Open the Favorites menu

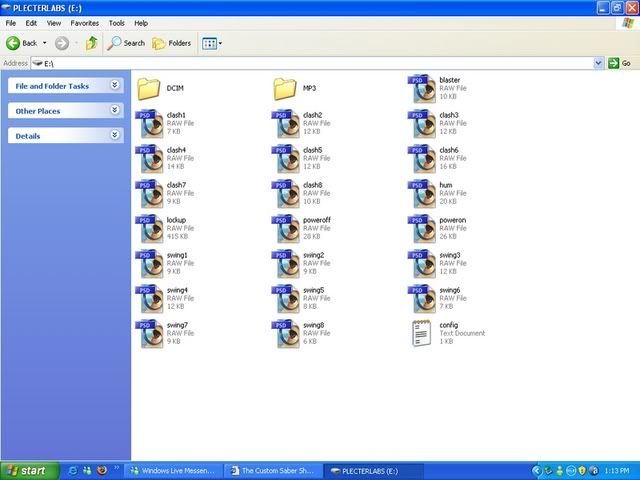click(x=84, y=22)
